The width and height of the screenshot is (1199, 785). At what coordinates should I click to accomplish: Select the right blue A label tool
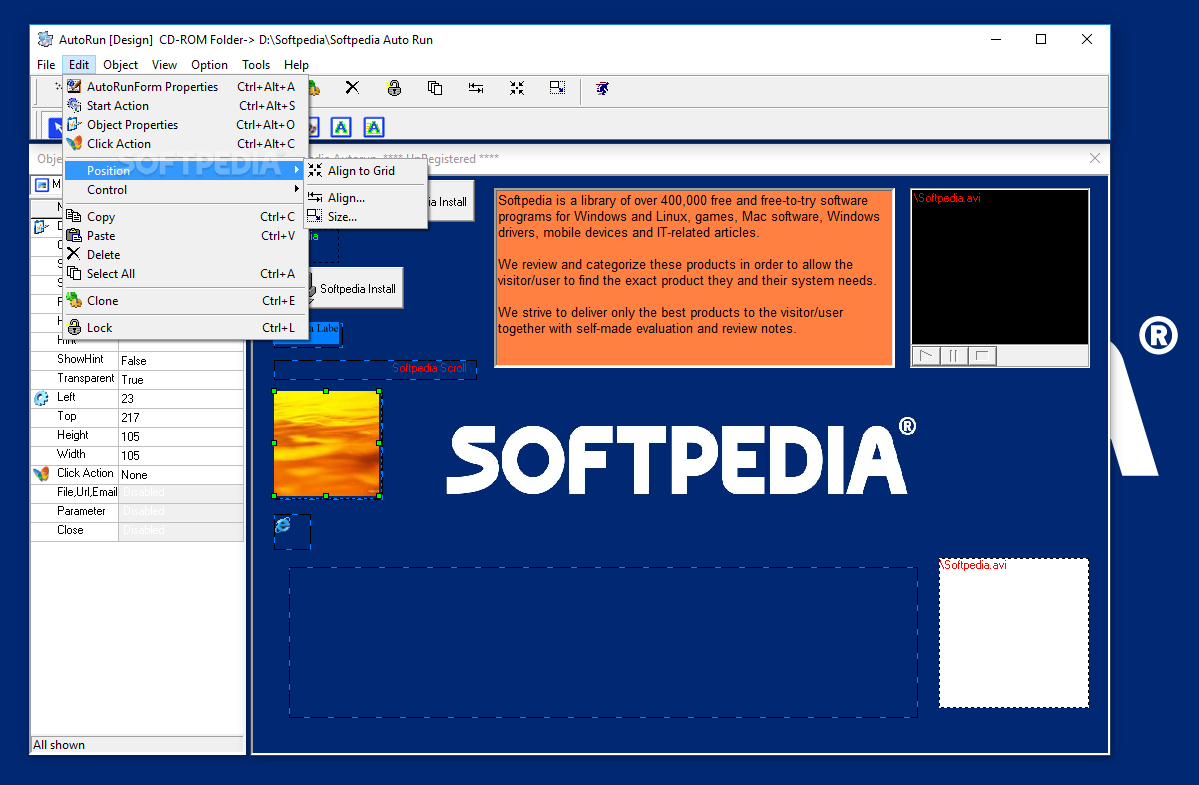(x=374, y=127)
